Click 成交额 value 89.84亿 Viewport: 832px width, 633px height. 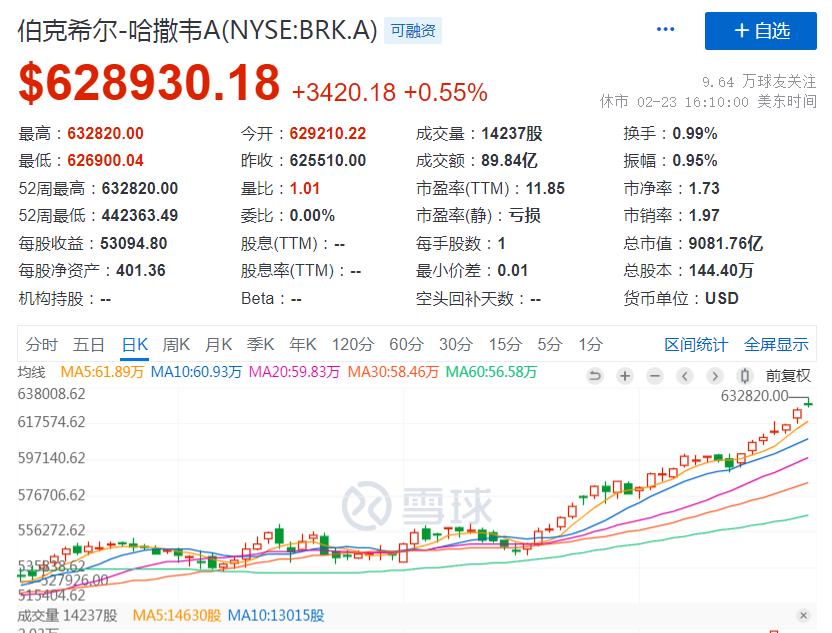[509, 160]
